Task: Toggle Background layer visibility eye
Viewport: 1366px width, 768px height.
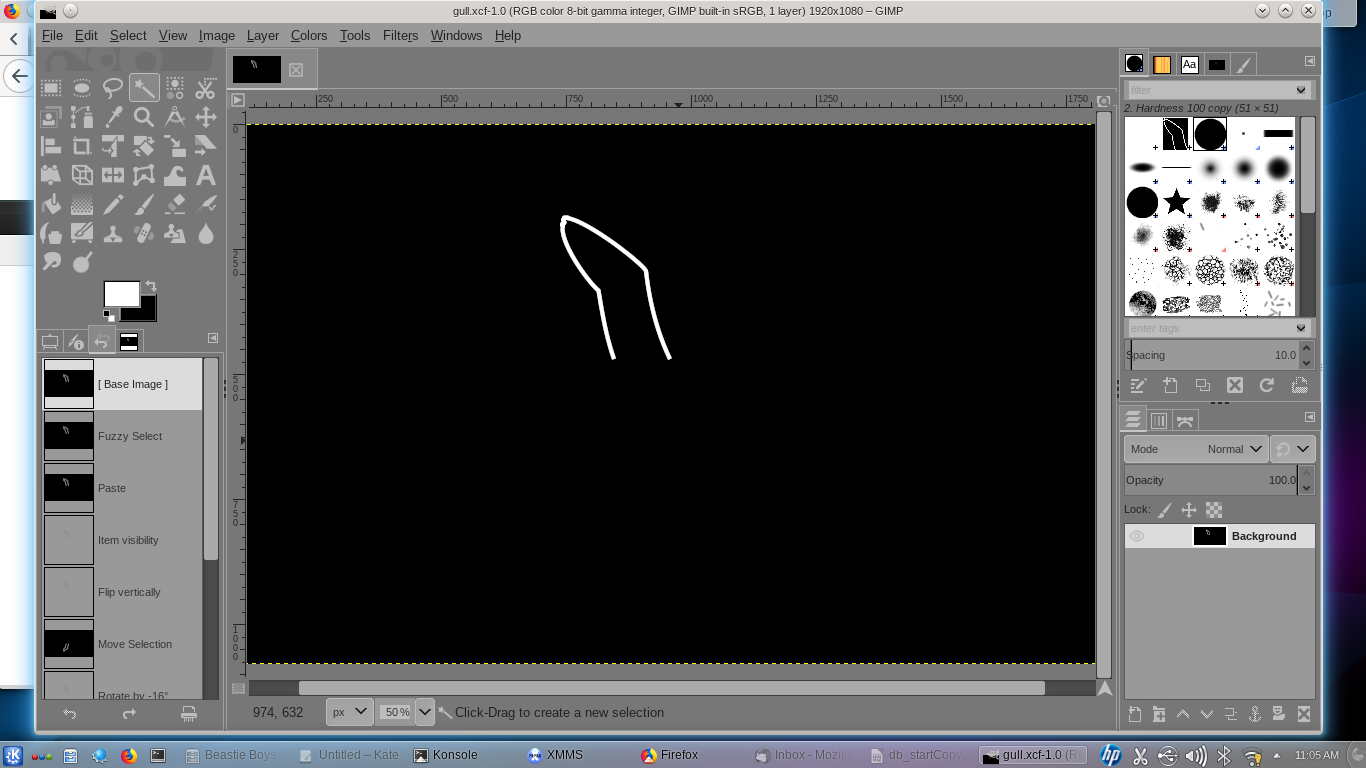Action: [1137, 536]
